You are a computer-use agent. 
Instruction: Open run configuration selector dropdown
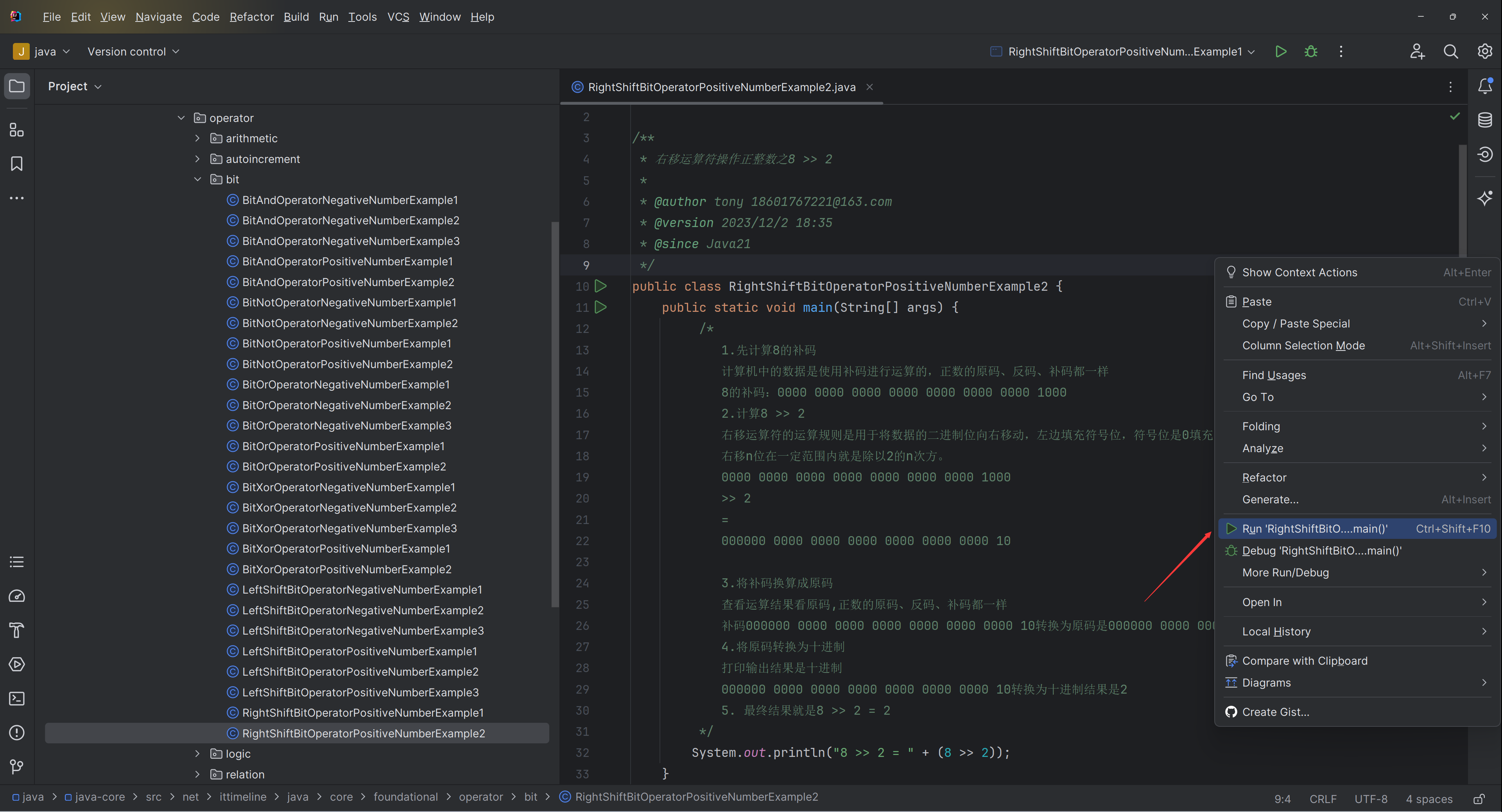1122,51
